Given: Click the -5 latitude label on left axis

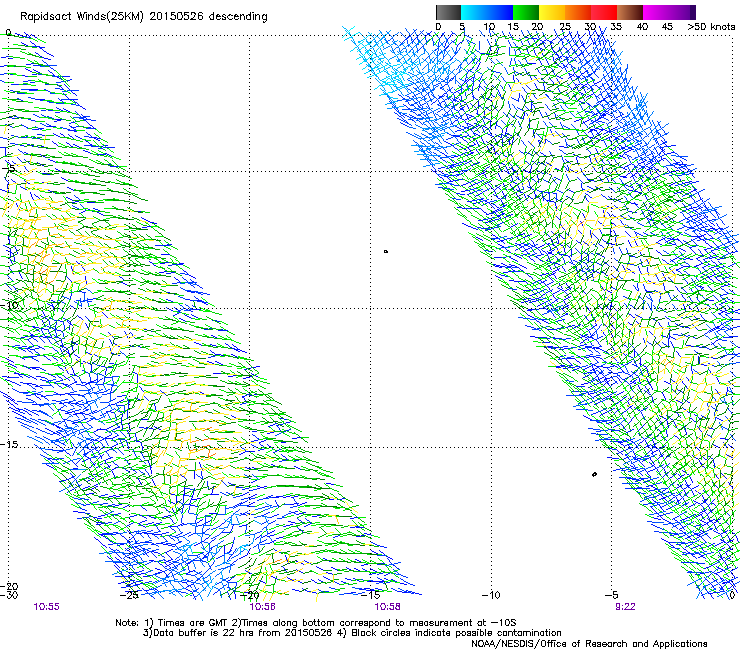Looking at the screenshot, I should (9, 169).
